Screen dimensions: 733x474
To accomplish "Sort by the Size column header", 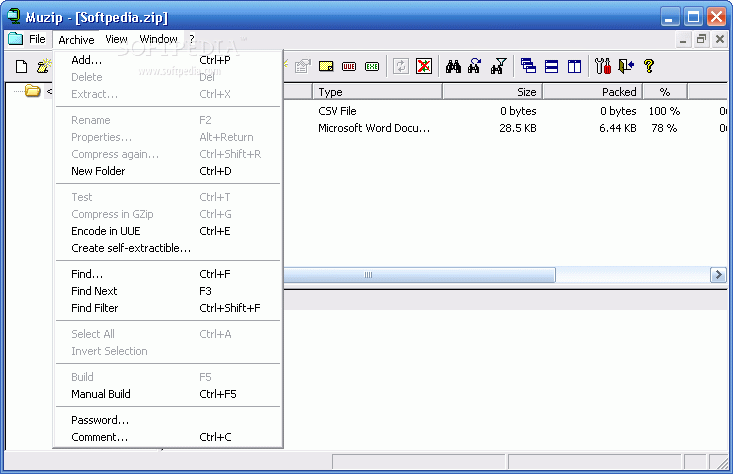I will (492, 92).
